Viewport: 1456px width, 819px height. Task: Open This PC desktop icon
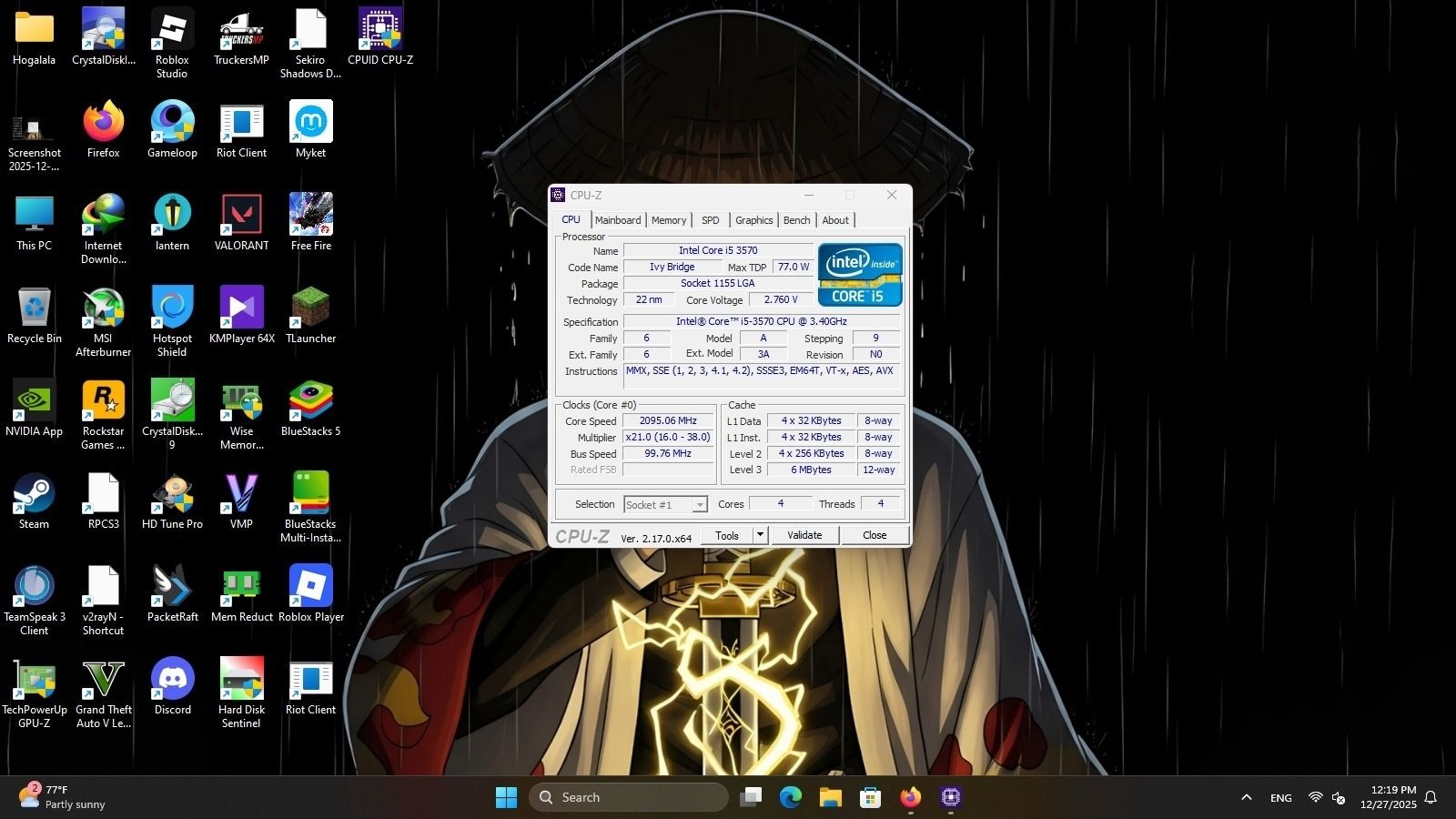click(x=34, y=222)
